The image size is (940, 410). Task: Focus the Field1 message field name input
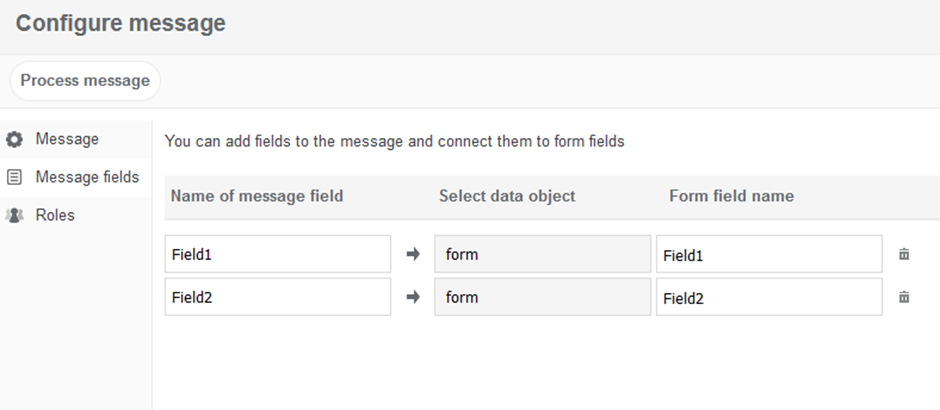pos(277,254)
